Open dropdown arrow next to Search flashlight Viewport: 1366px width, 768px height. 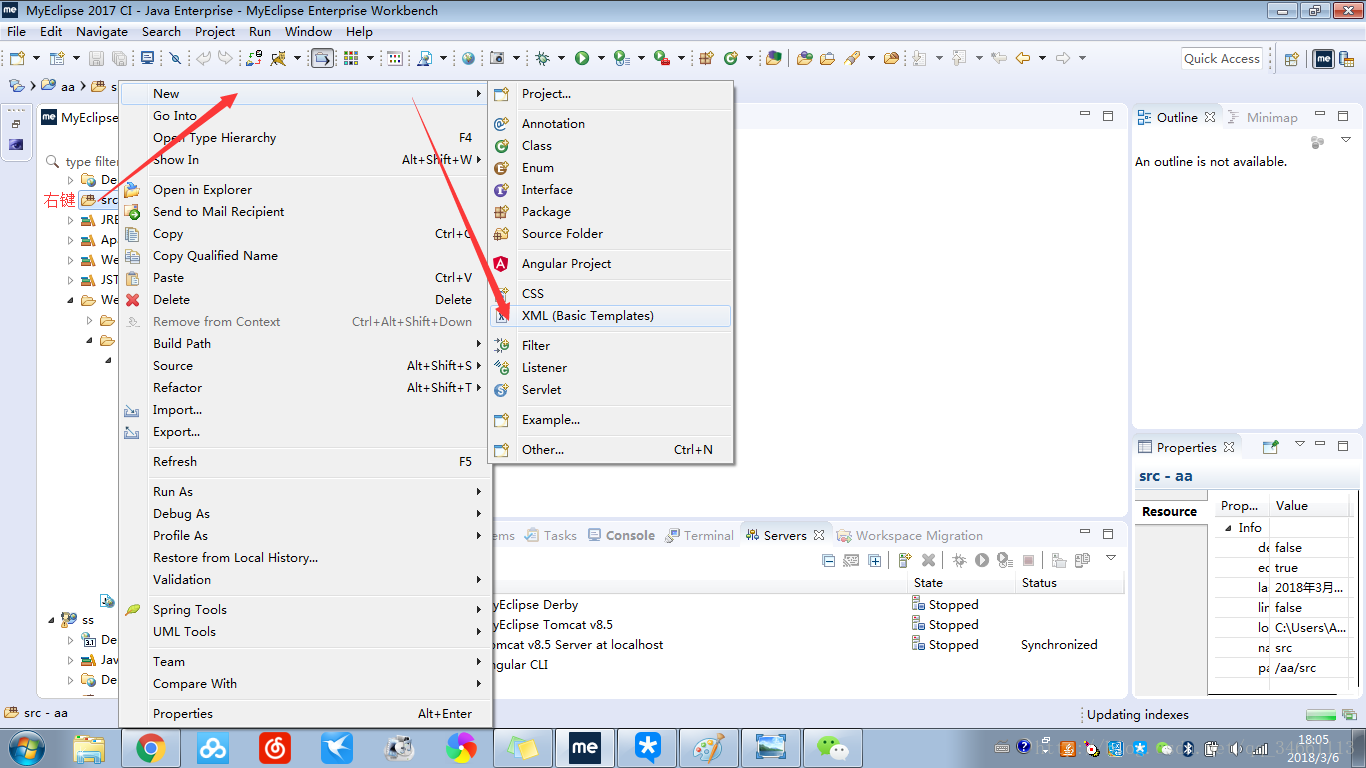pos(869,58)
